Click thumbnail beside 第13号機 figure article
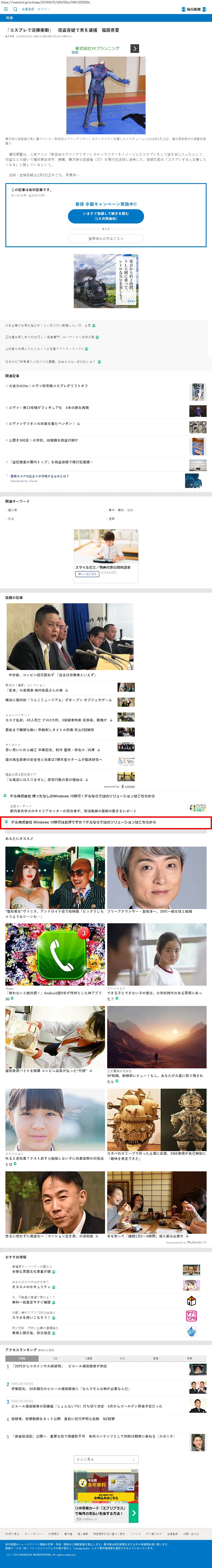 coord(198,411)
